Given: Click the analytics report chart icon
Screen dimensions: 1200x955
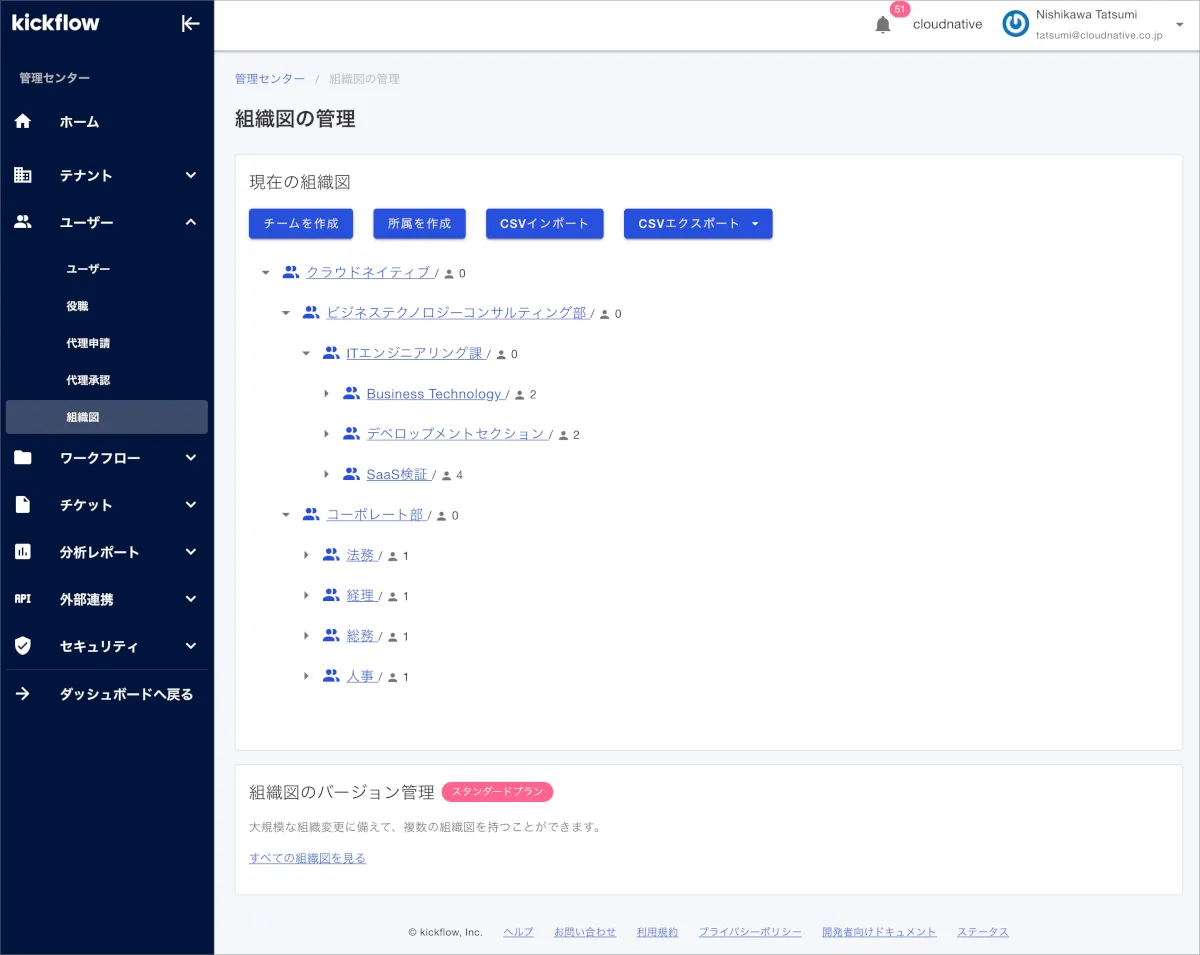Looking at the screenshot, I should click(x=23, y=552).
